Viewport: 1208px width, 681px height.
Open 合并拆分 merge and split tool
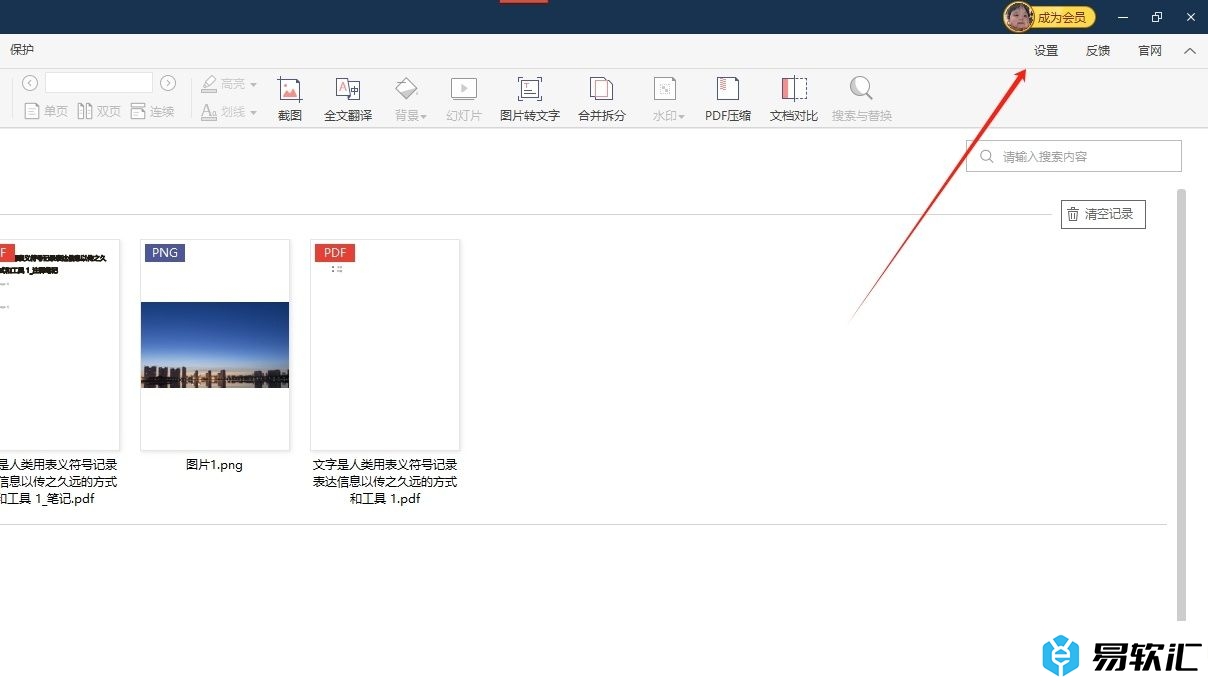[x=602, y=99]
